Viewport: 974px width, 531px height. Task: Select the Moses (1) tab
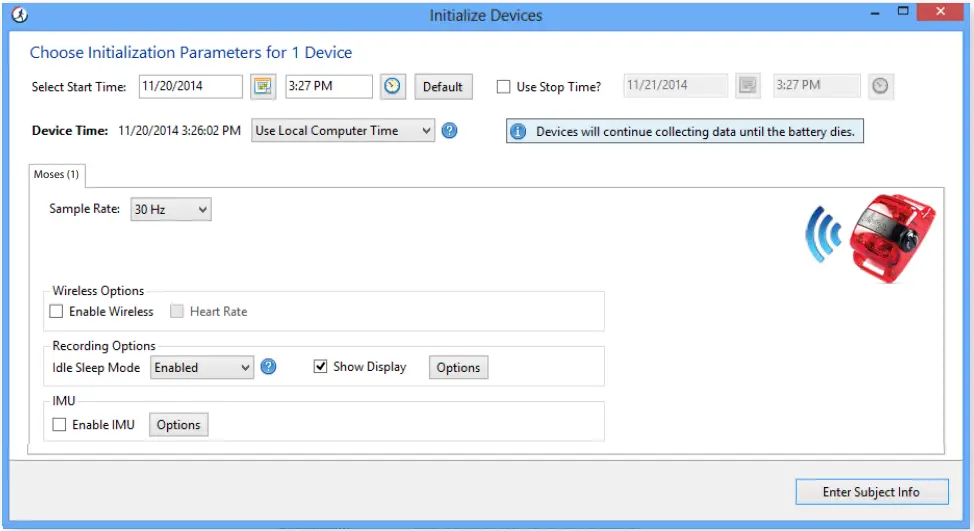[x=57, y=175]
